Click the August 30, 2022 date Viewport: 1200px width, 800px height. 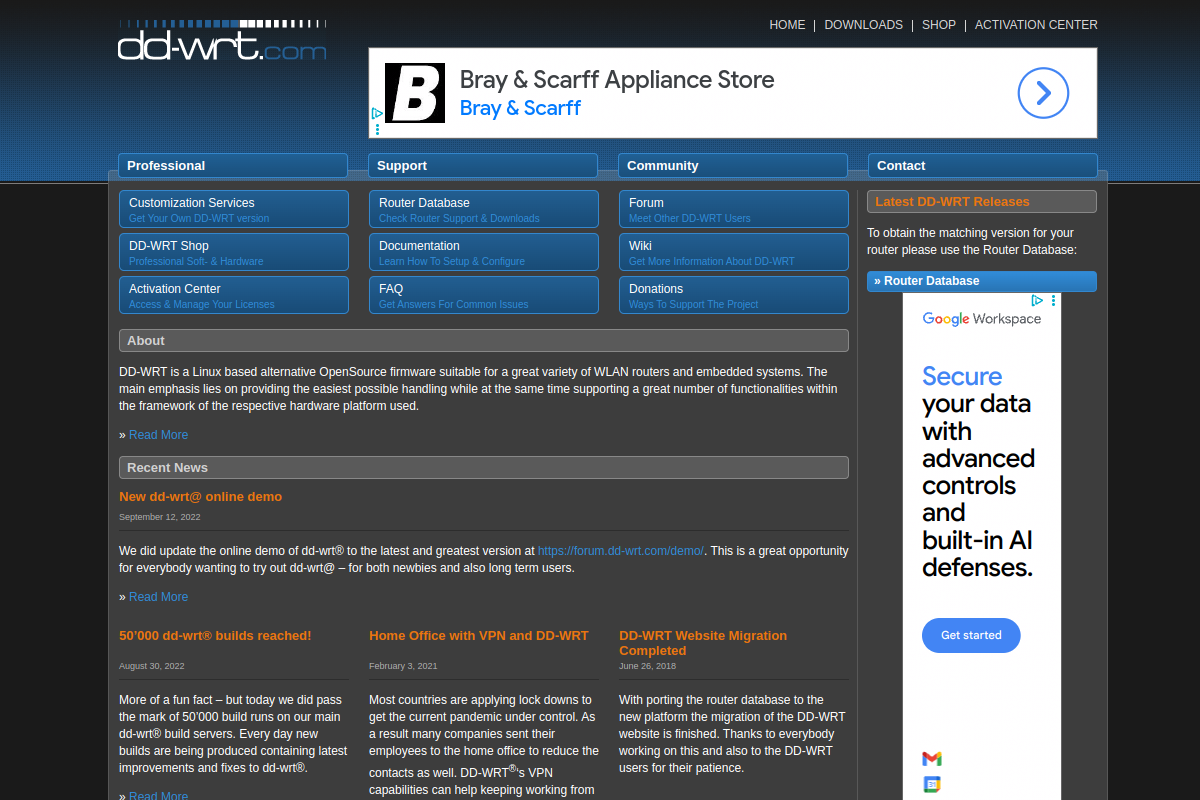tap(152, 666)
